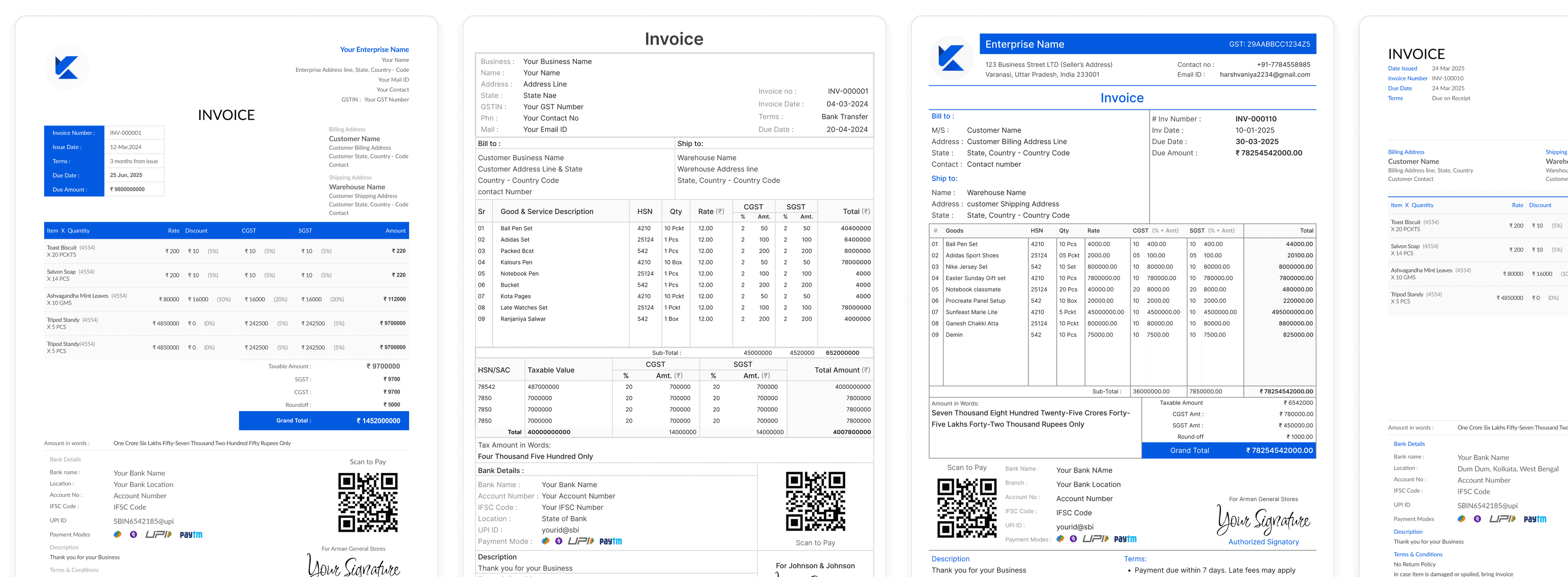Click the K logo left of blue Enterprise Name banner
Screen dimensions: 1568x577
tap(951, 58)
